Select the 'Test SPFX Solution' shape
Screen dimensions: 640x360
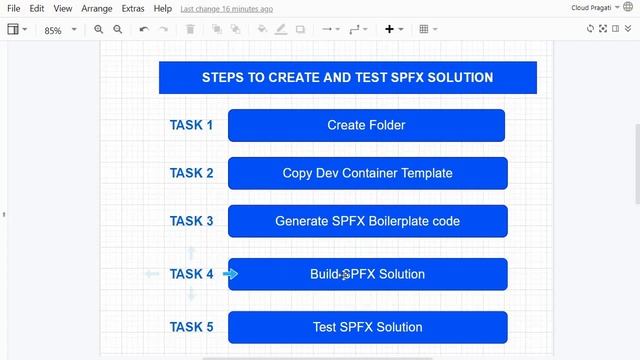click(368, 327)
